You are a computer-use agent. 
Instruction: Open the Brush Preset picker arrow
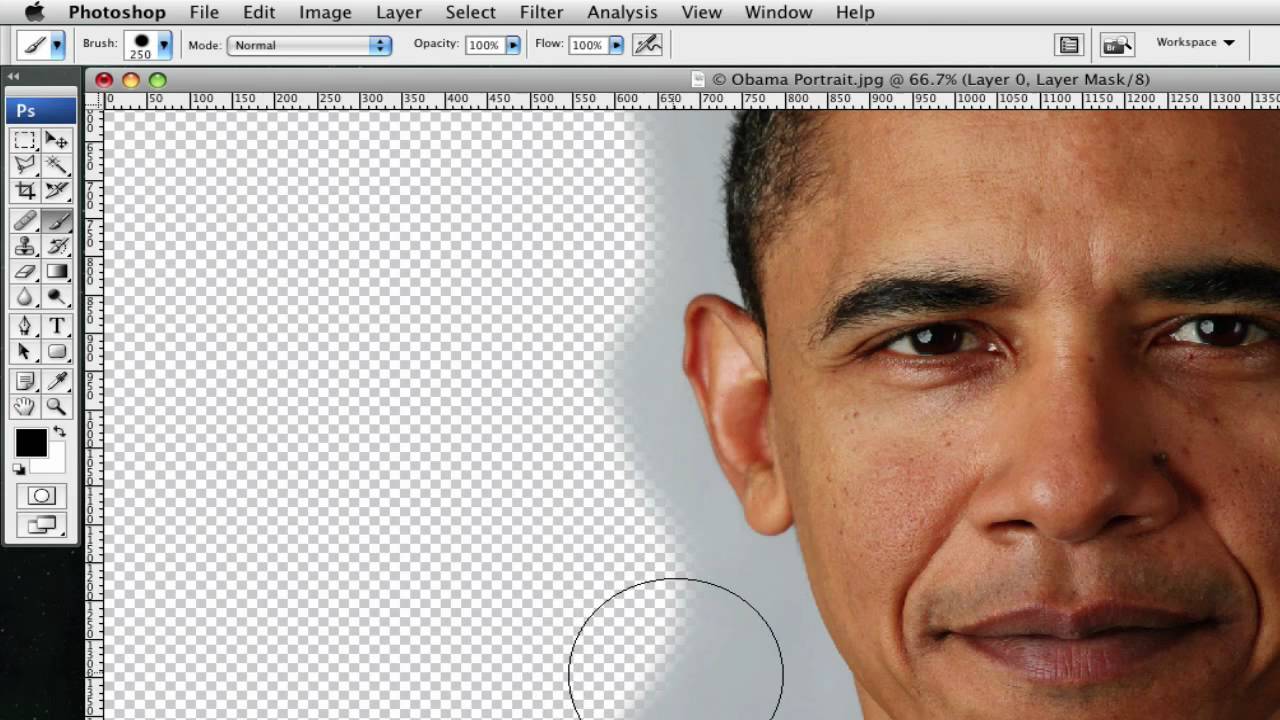click(164, 44)
